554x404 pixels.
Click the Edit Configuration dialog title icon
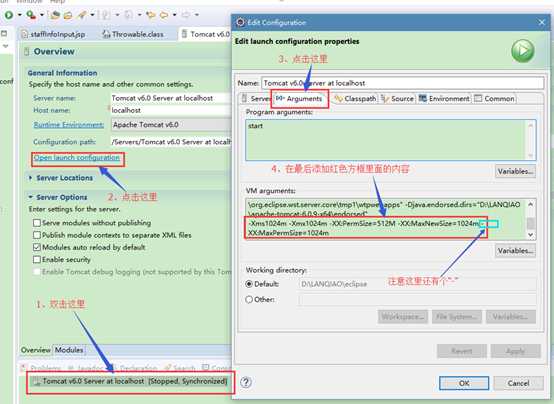coord(241,22)
